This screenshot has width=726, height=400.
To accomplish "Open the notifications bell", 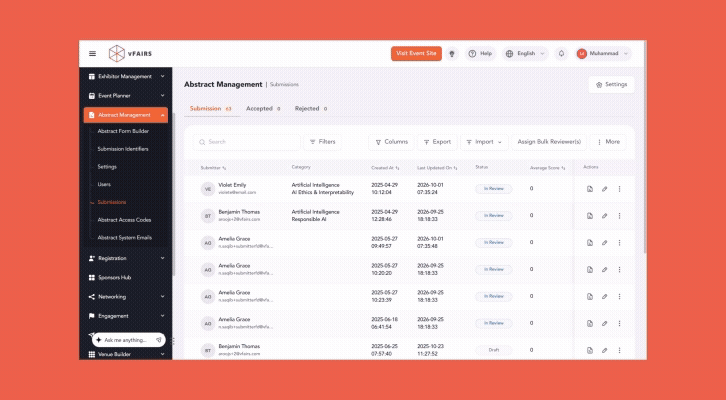I will tap(561, 54).
